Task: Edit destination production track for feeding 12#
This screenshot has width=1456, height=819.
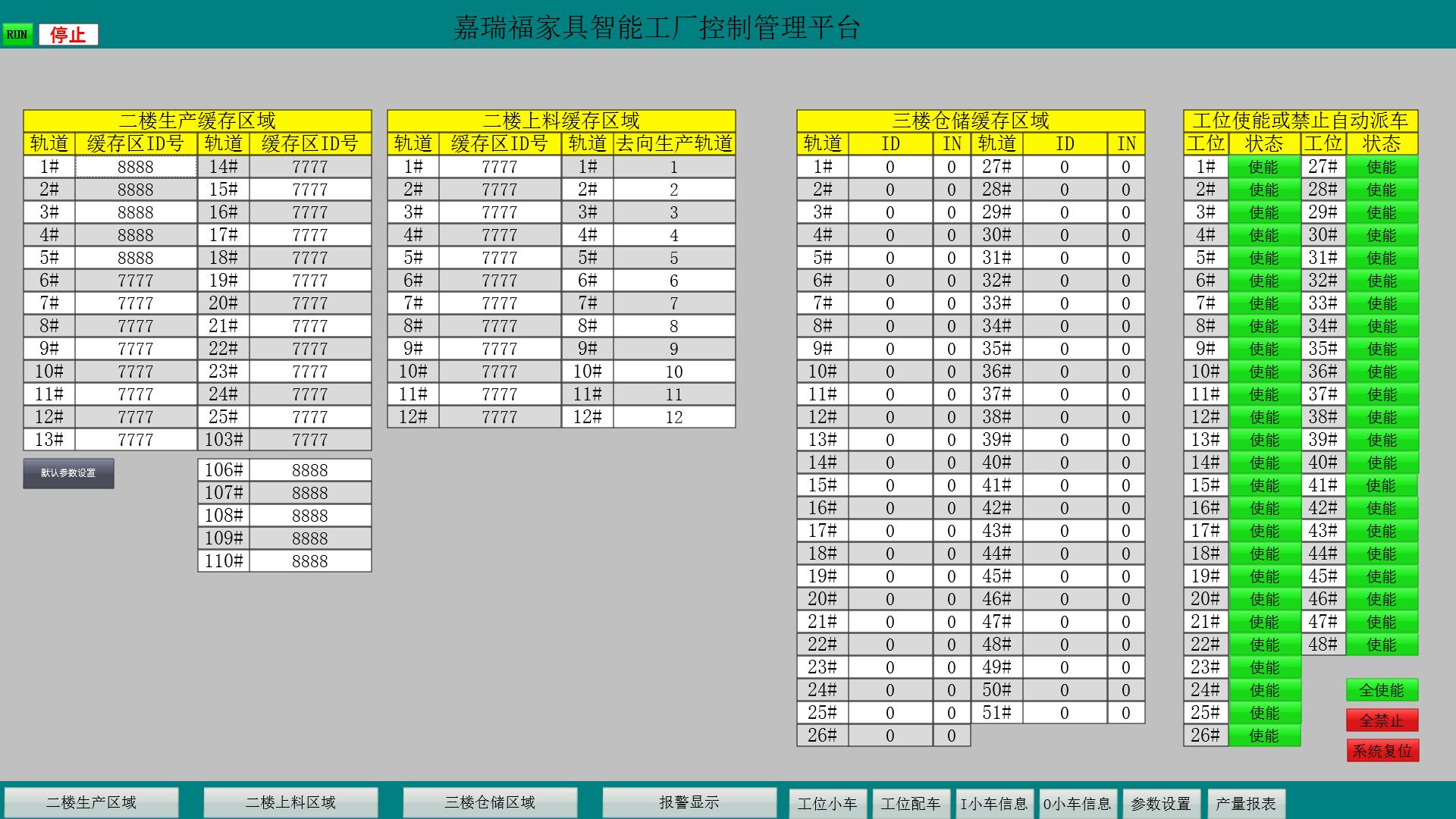Action: coord(674,417)
